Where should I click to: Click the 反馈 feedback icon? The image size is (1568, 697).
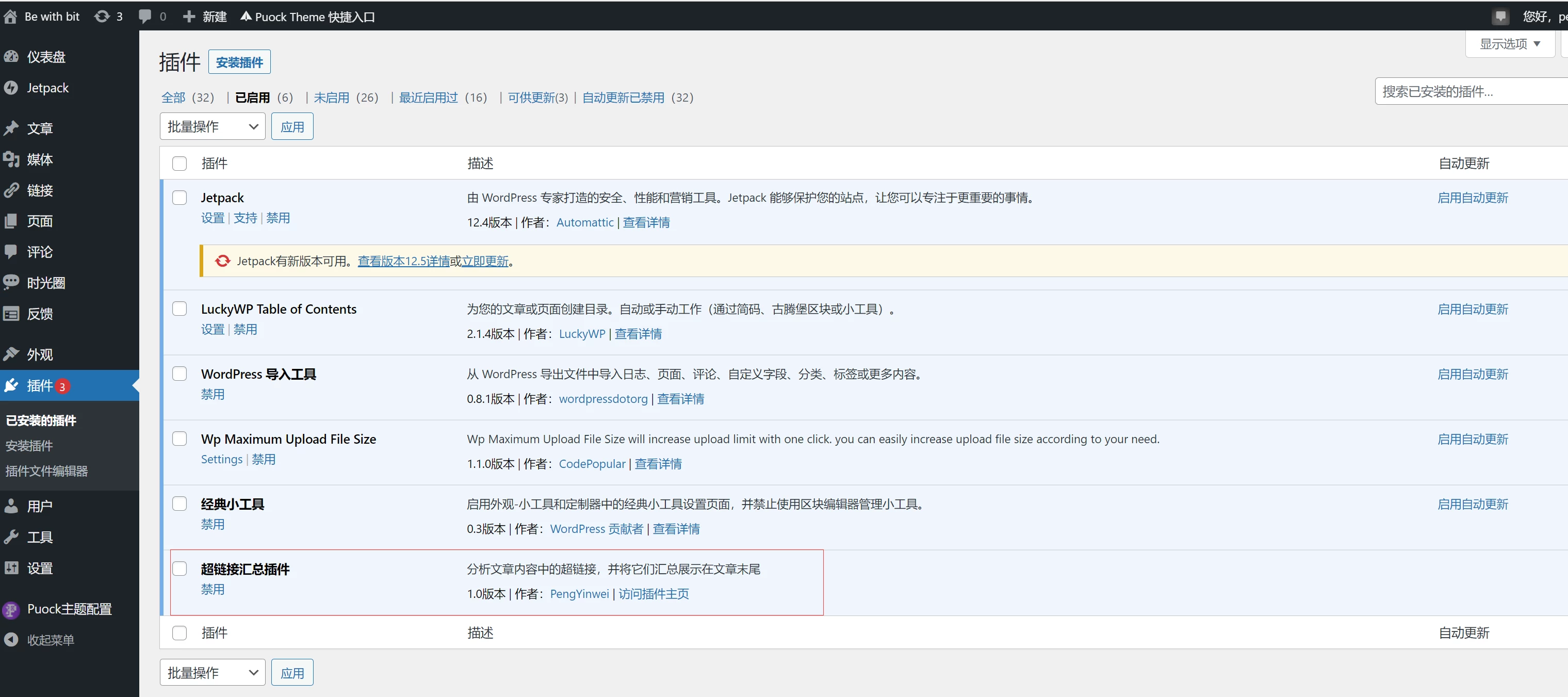click(11, 314)
